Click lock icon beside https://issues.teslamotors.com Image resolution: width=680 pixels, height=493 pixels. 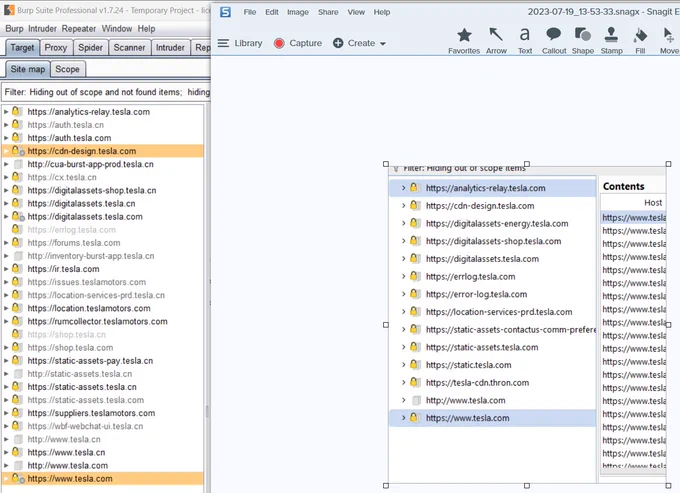tap(16, 282)
